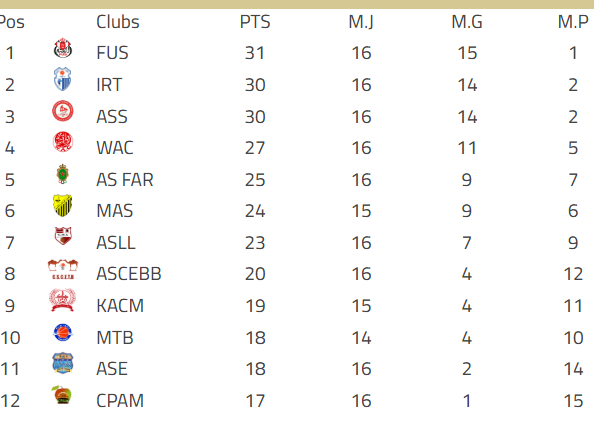Click the MTB basketball logo

coord(63,332)
